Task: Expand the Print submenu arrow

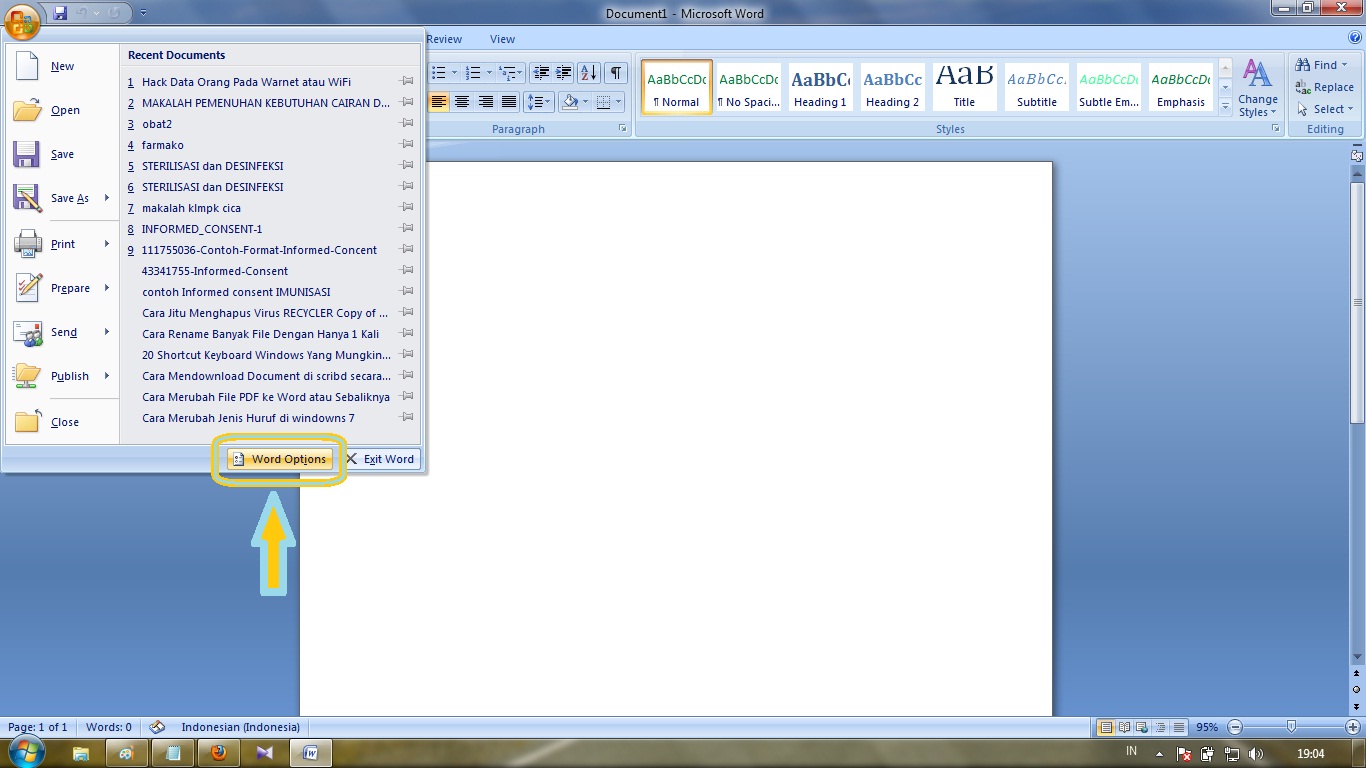Action: click(107, 244)
